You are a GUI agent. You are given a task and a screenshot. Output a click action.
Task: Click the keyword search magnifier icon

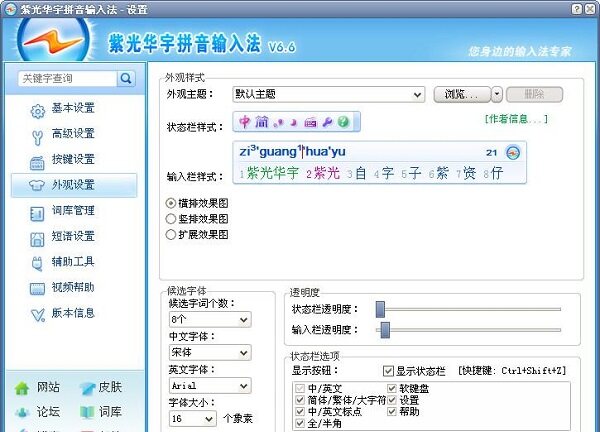click(x=126, y=78)
